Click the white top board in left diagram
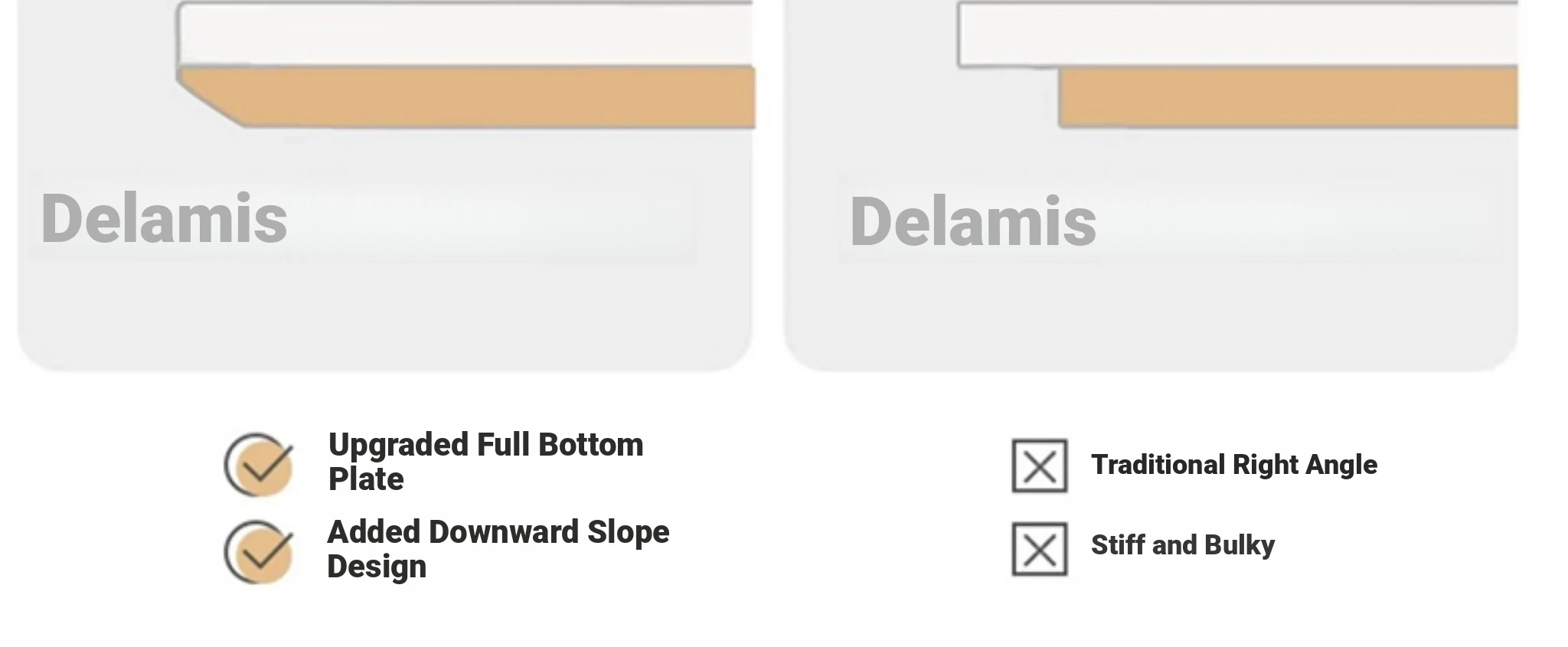The width and height of the screenshot is (1568, 647). 465,34
